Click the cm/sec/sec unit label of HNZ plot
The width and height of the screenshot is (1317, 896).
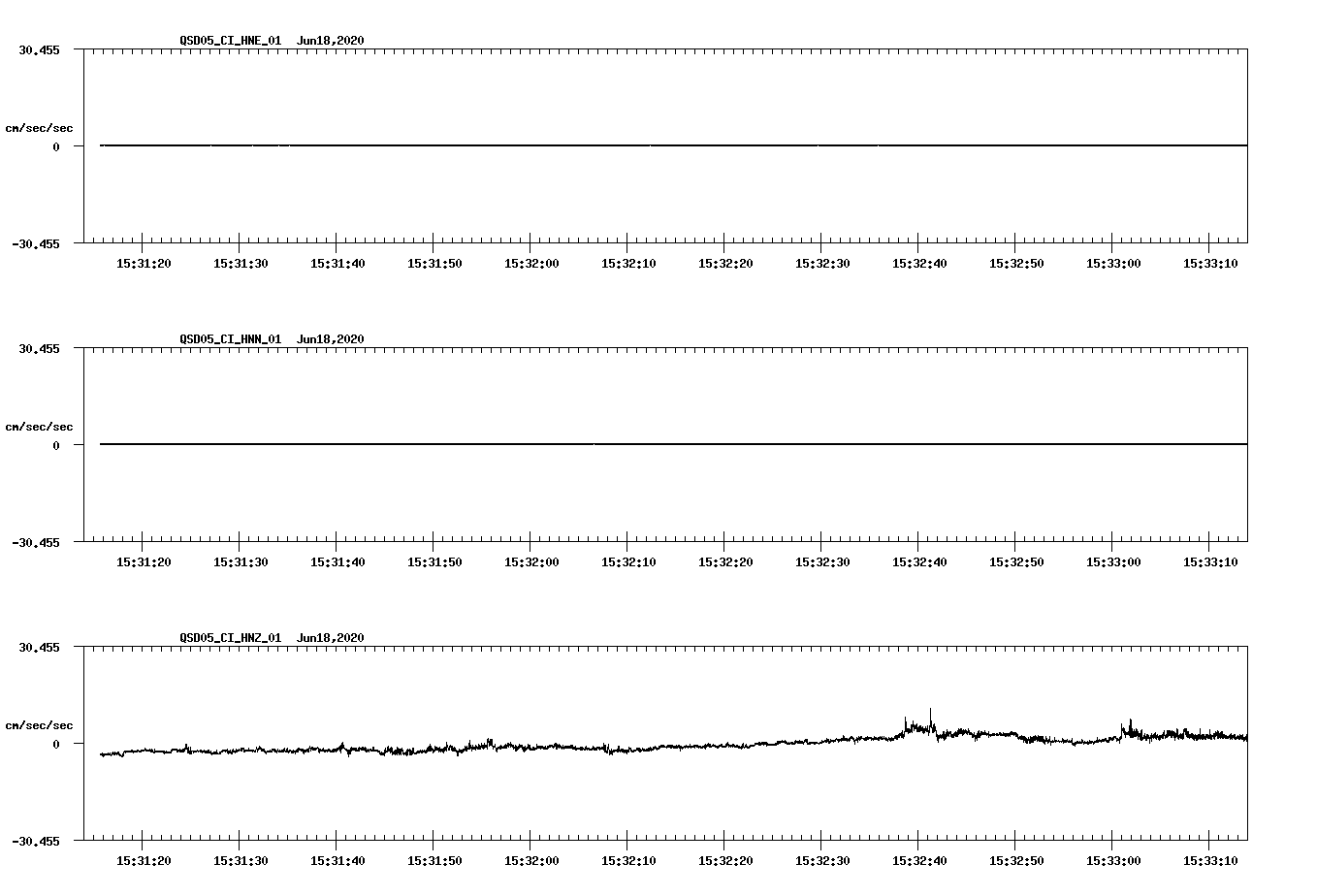(x=39, y=725)
